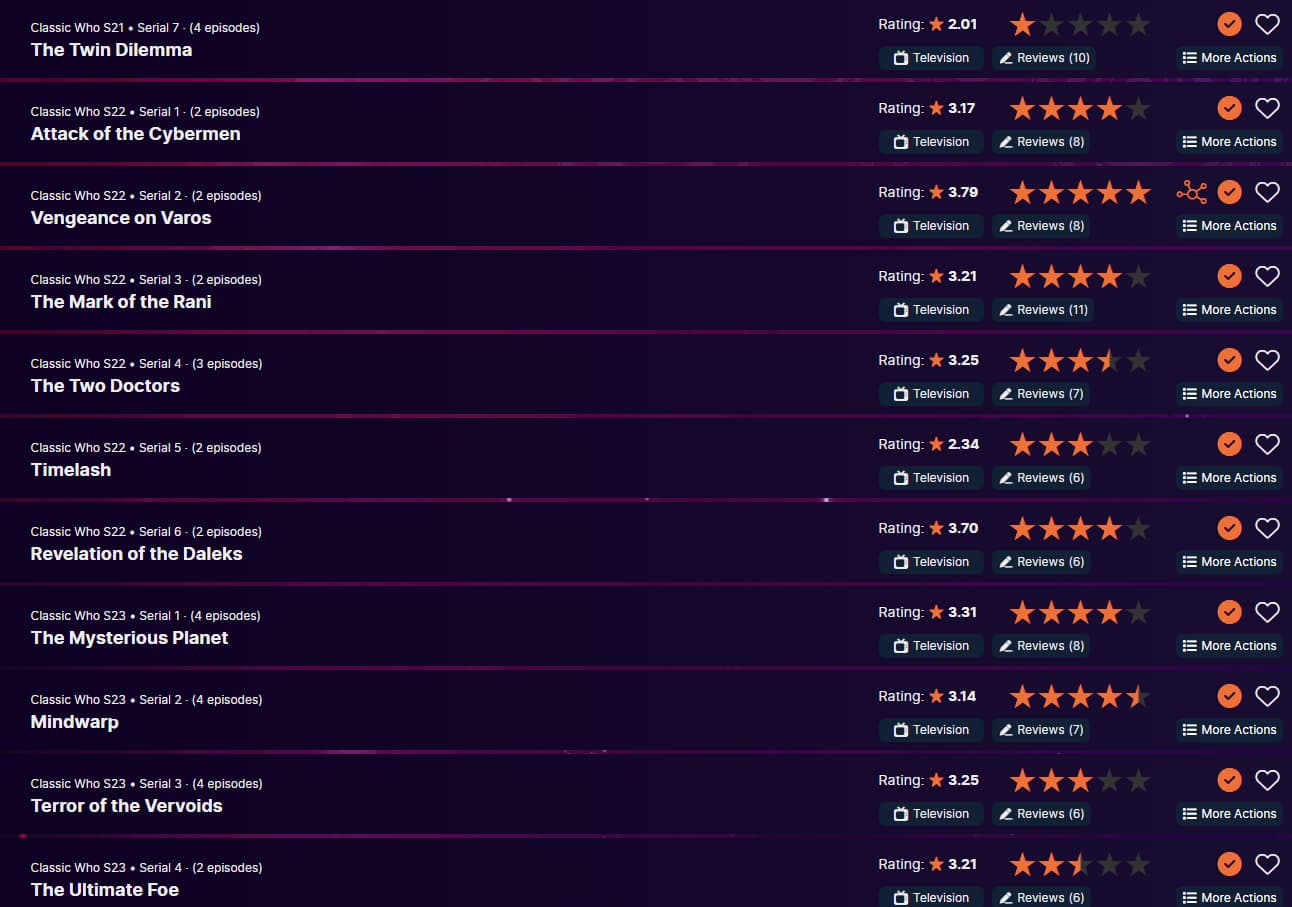Open Reviews (8) for The Mysterious Planet
Viewport: 1292px width, 907px height.
coord(1041,646)
